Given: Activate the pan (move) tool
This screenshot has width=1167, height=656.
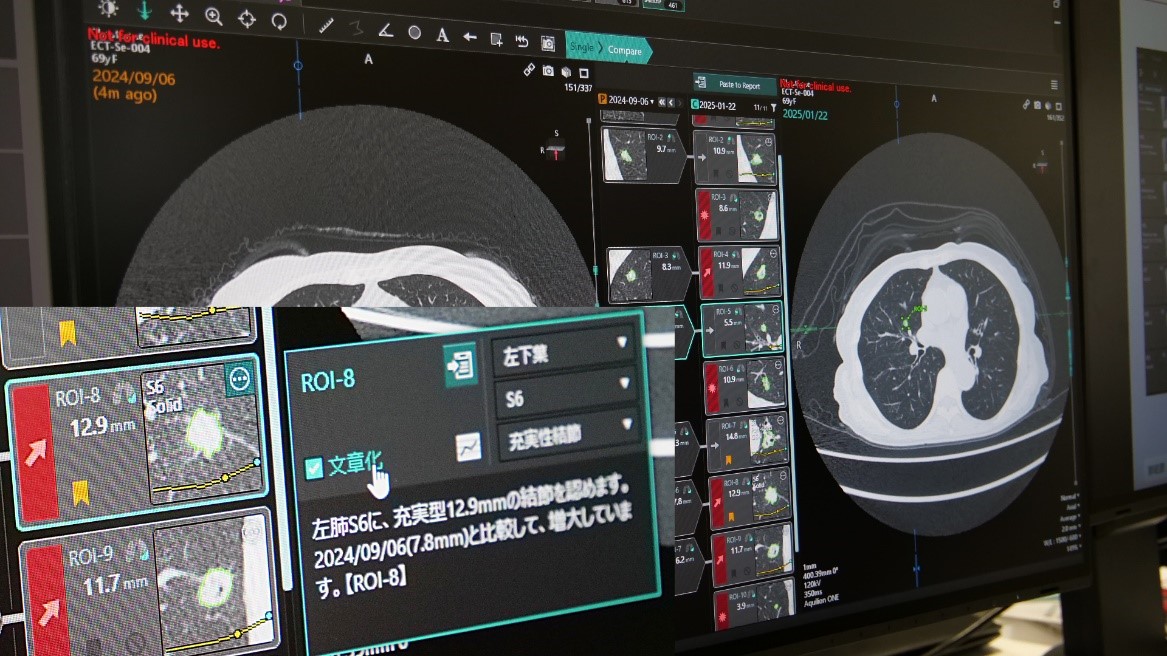Looking at the screenshot, I should coord(180,13).
